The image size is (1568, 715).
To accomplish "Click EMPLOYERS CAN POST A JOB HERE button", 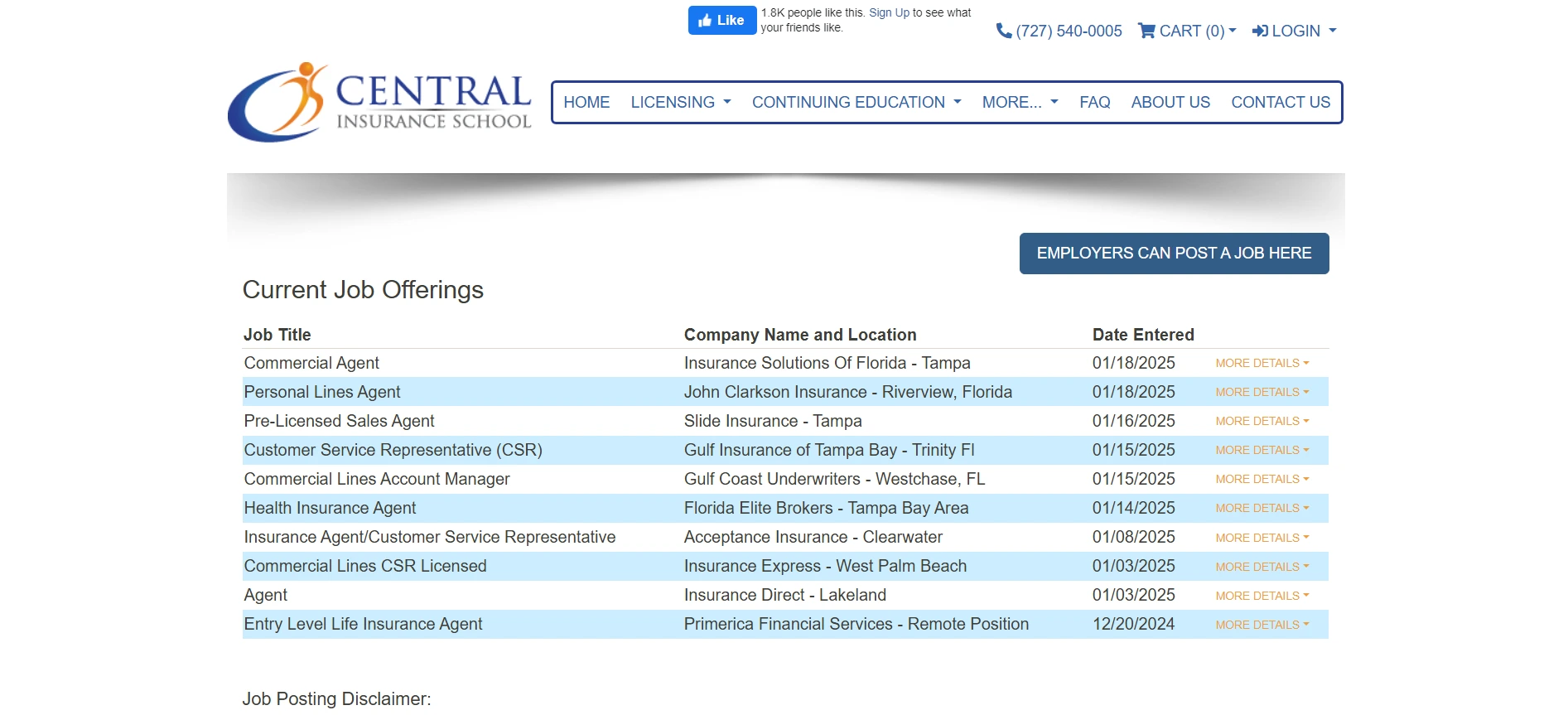I will coord(1174,254).
